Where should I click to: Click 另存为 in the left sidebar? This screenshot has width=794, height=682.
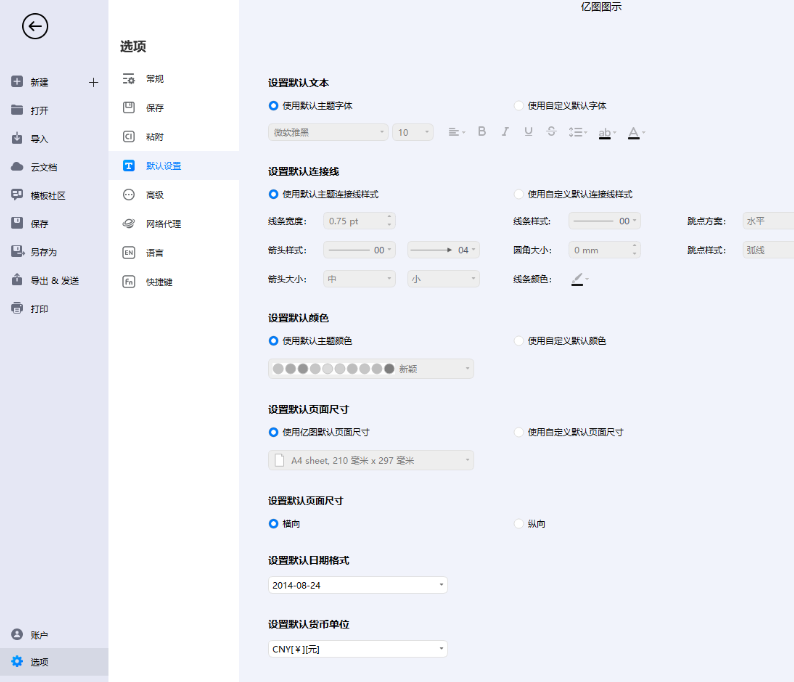pos(43,252)
